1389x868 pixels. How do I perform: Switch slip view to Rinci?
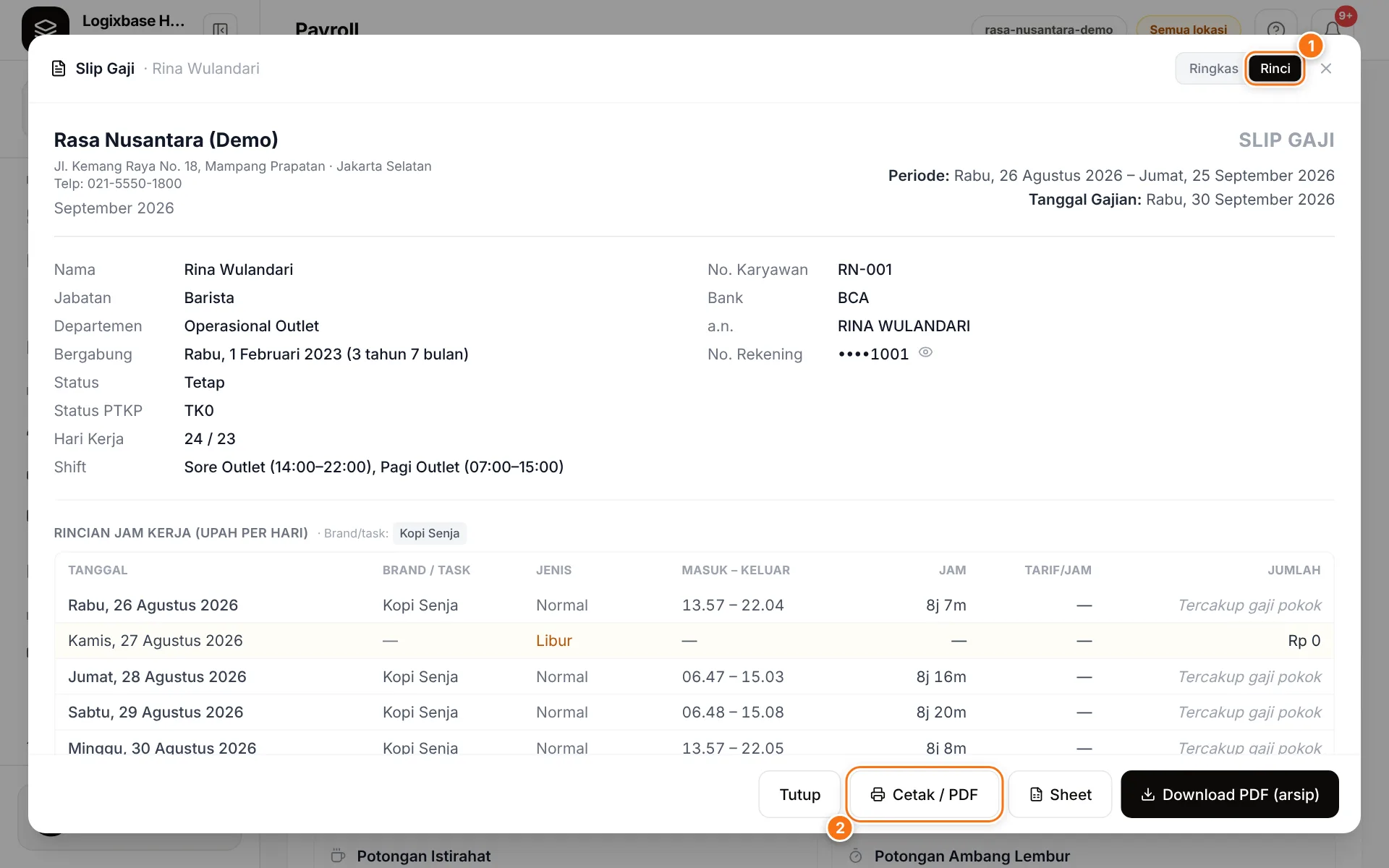pyautogui.click(x=1275, y=69)
